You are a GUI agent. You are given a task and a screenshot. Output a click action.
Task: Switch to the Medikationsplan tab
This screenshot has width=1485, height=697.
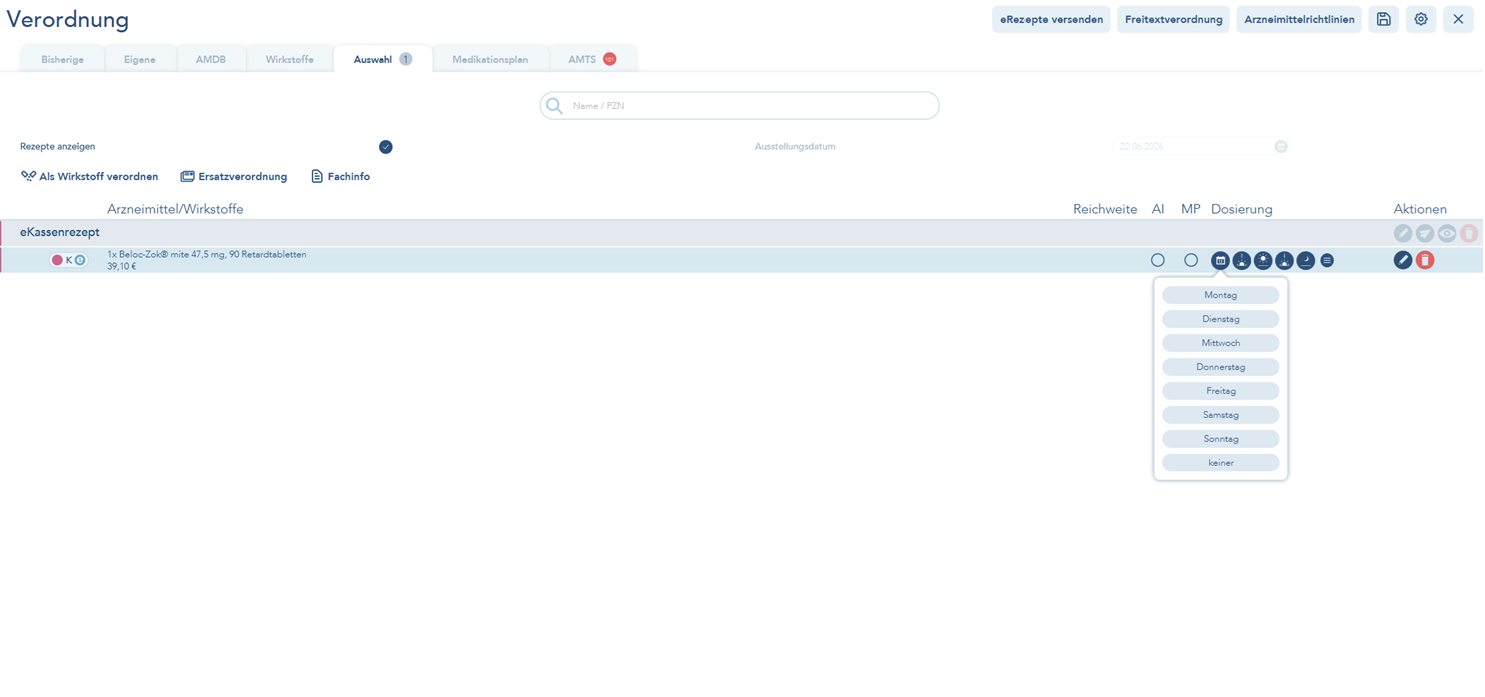point(490,60)
